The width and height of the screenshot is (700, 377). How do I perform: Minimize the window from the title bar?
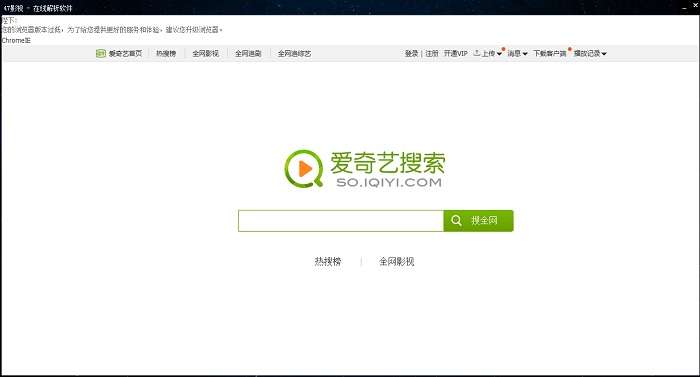point(685,8)
